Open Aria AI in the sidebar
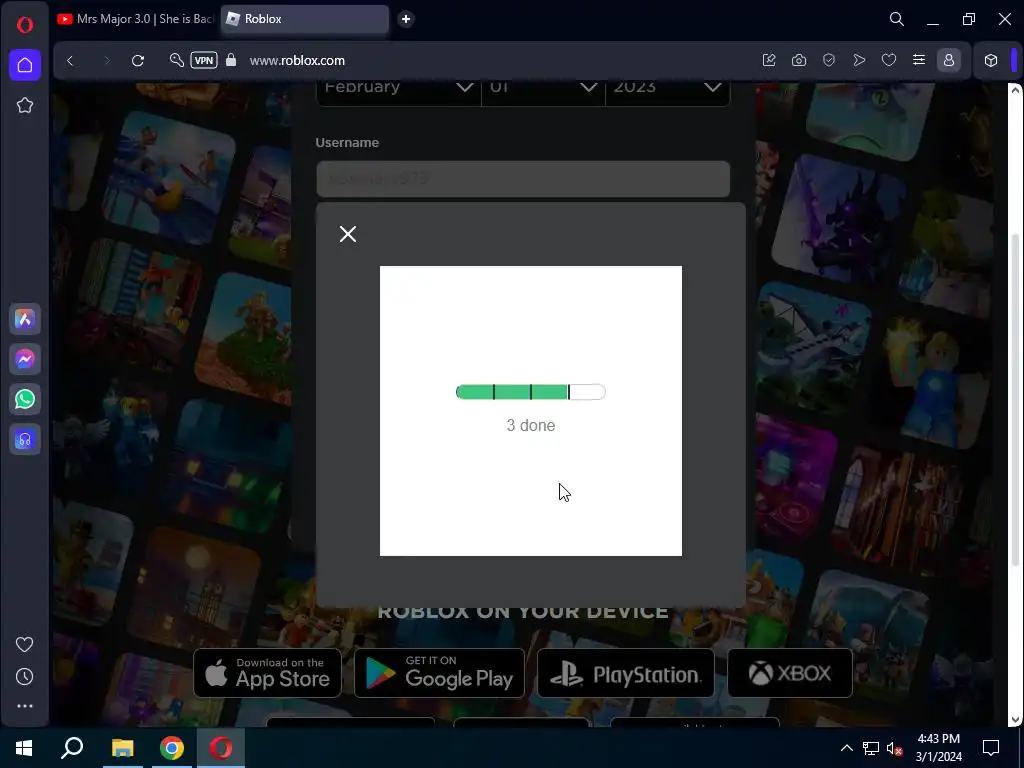Screen dimensions: 1024x768 25,319
